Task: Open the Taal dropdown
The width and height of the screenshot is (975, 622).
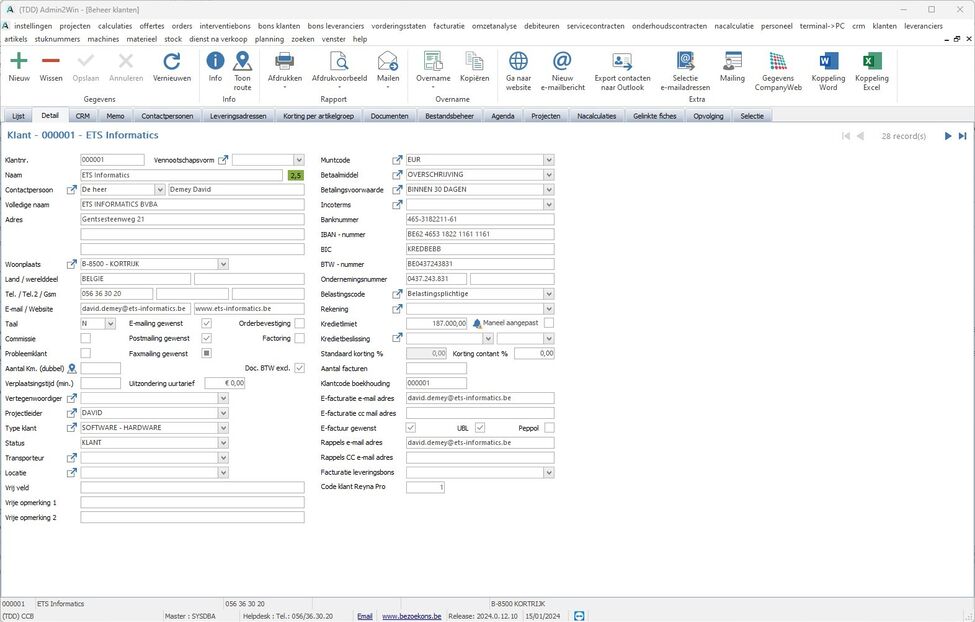Action: pyautogui.click(x=108, y=323)
